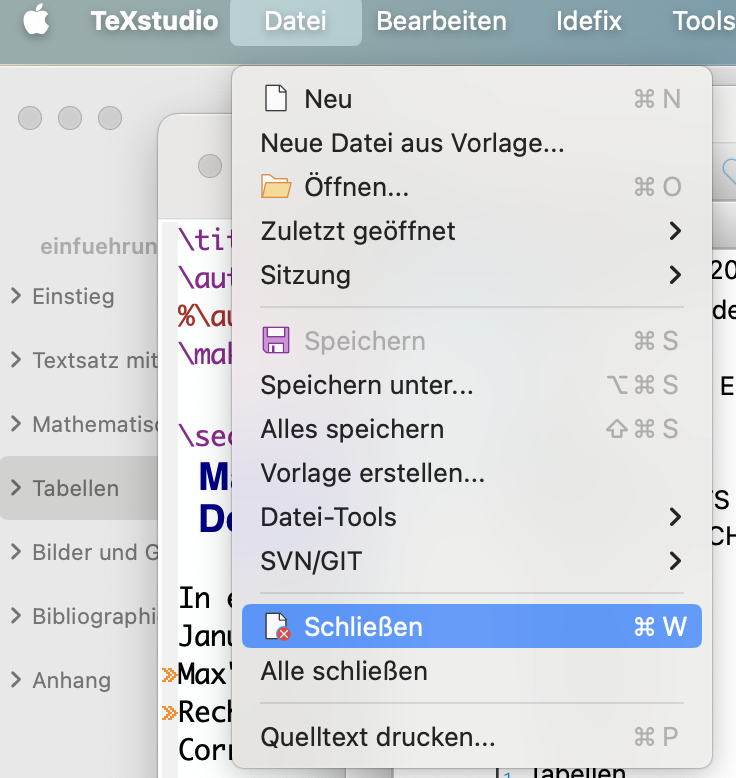Select Tabellen in the sidebar
Image resolution: width=736 pixels, height=778 pixels.
75,488
